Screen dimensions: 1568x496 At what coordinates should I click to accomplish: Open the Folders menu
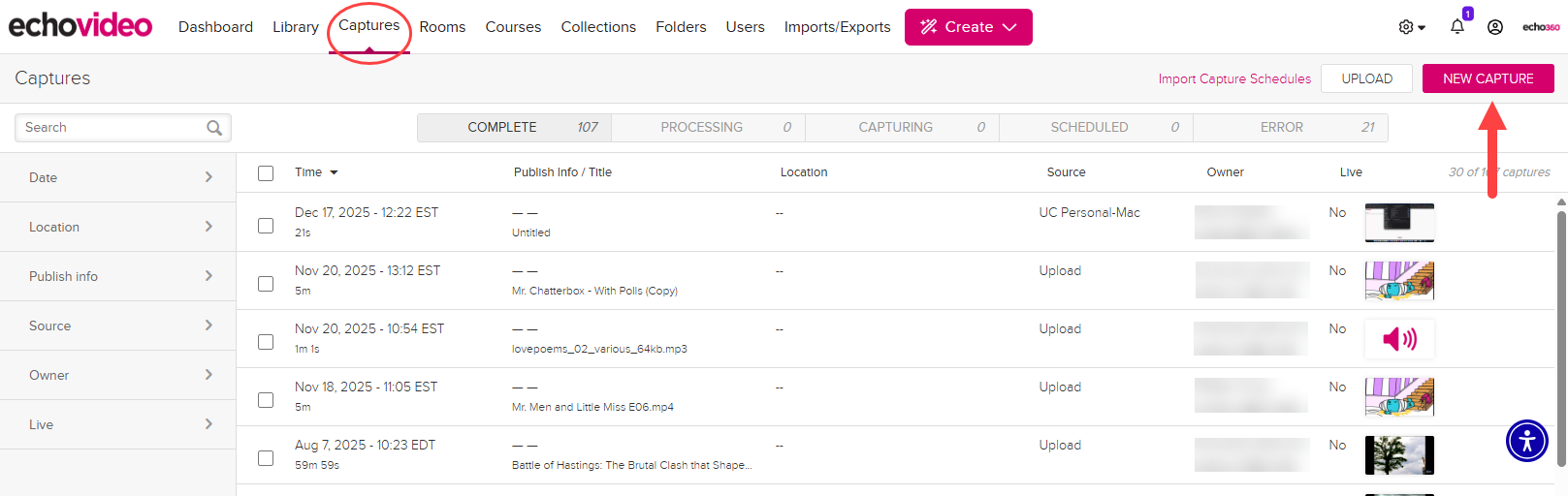coord(681,27)
